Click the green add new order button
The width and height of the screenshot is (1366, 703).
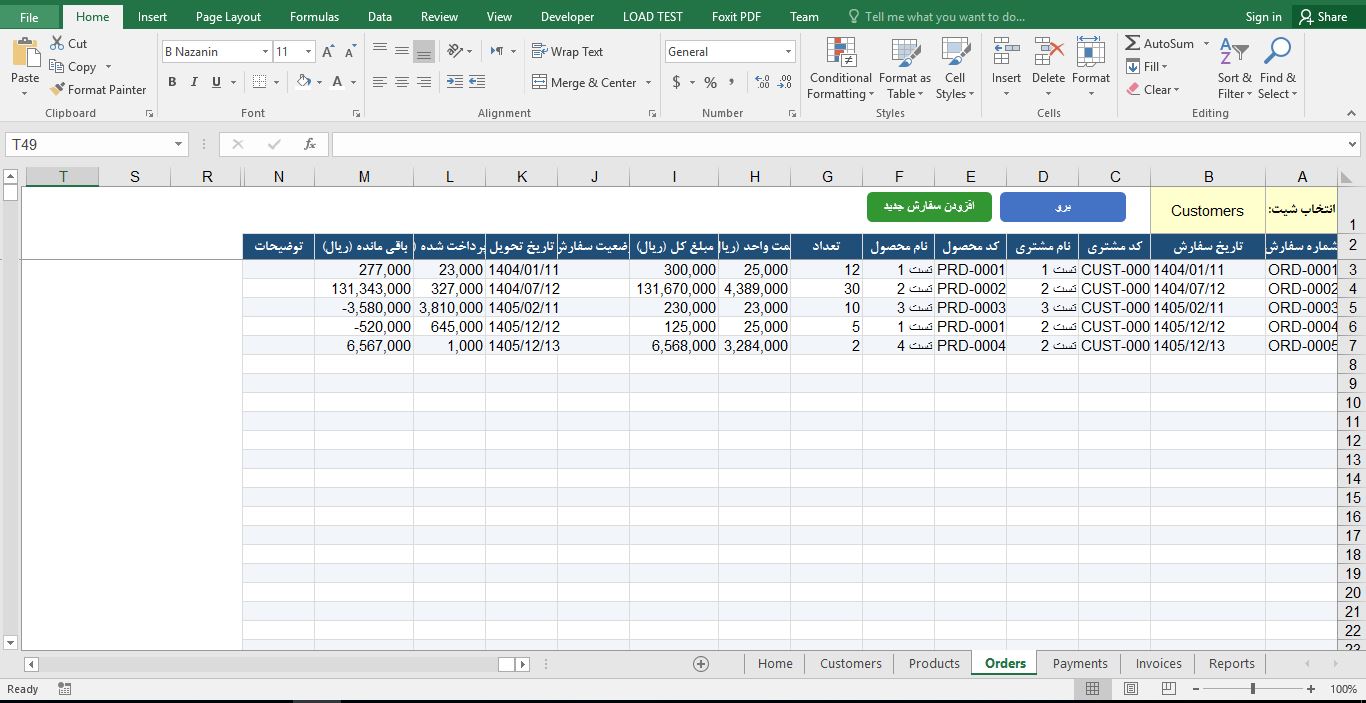929,206
